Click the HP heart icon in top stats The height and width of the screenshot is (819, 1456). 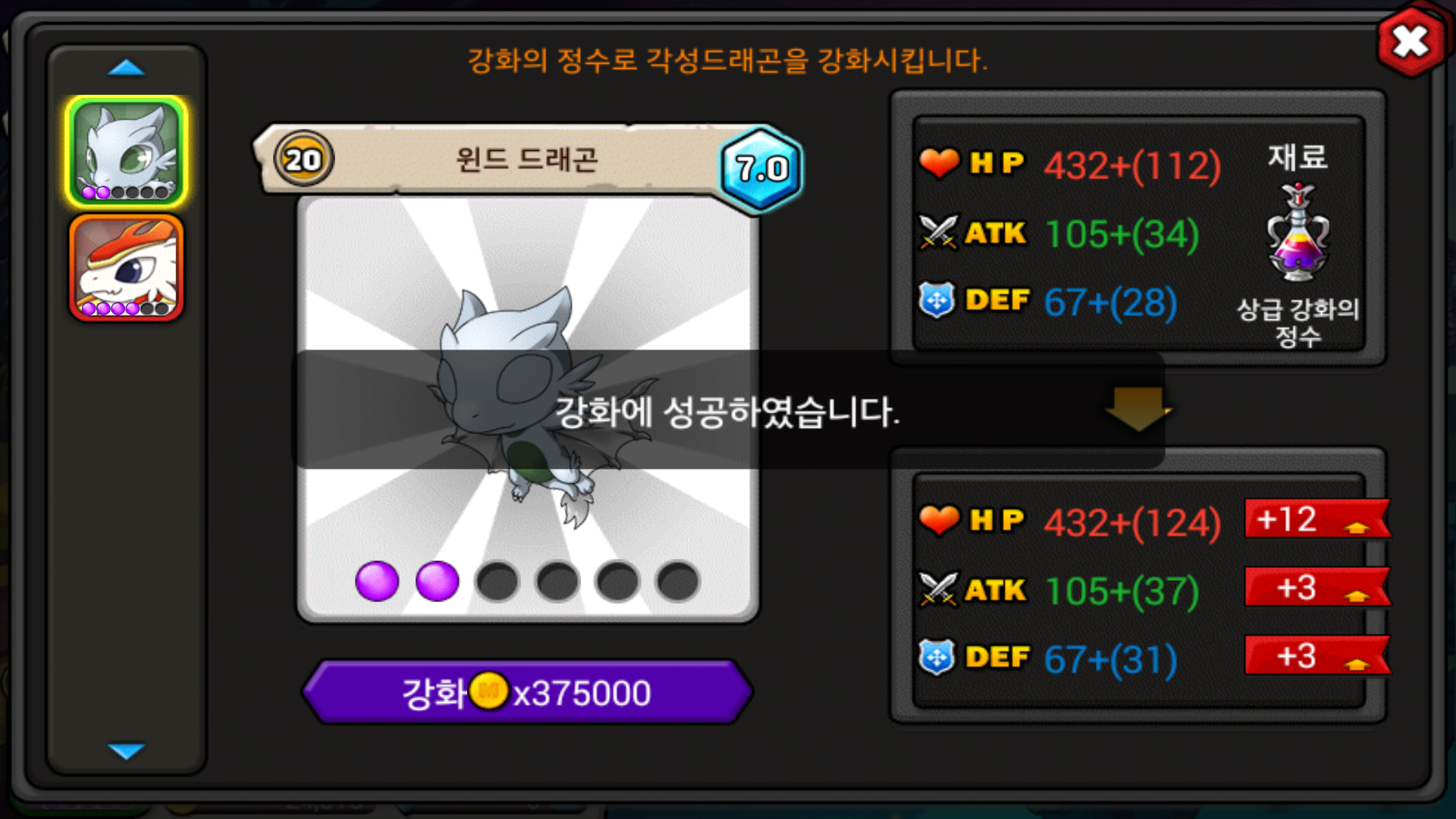pos(939,163)
